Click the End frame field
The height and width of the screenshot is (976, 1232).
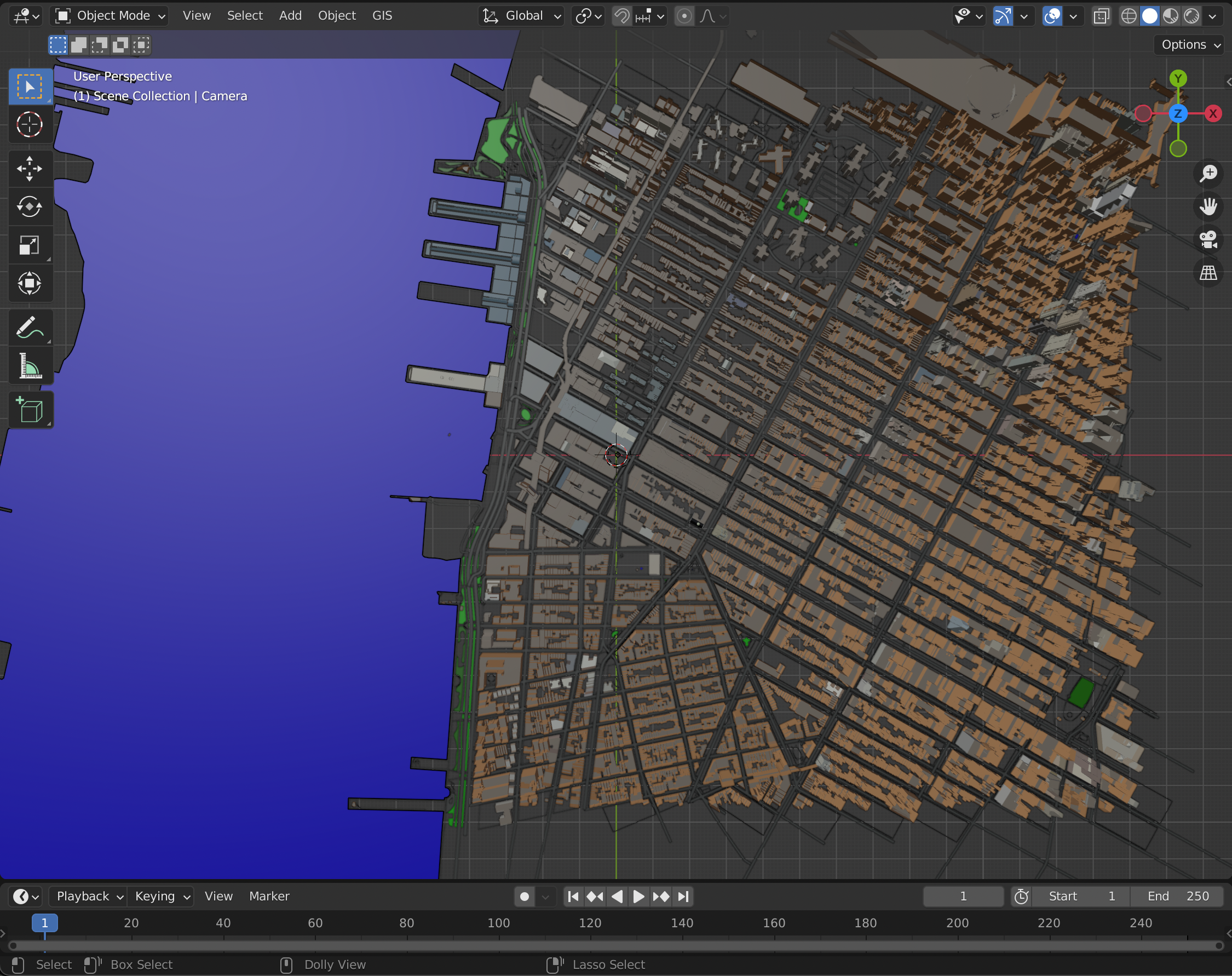1177,896
